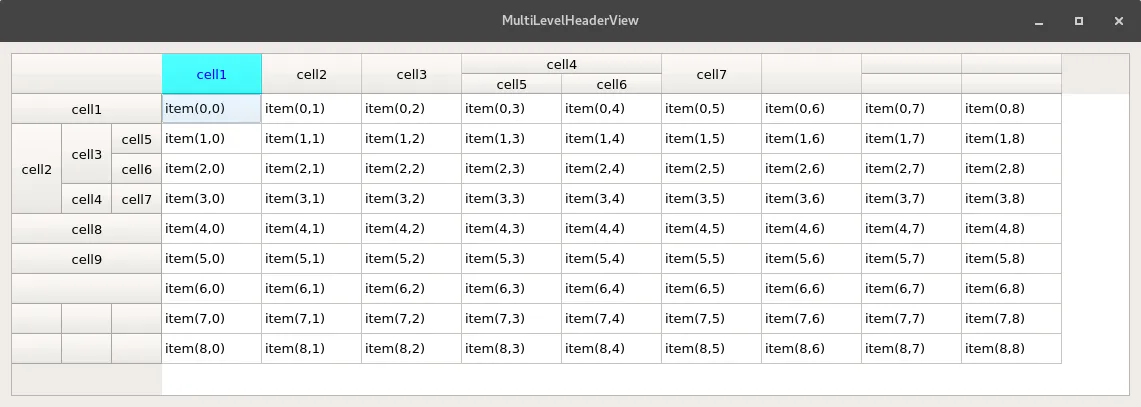This screenshot has width=1141, height=407.
Task: Select the cell9 row header
Action: tap(86, 259)
